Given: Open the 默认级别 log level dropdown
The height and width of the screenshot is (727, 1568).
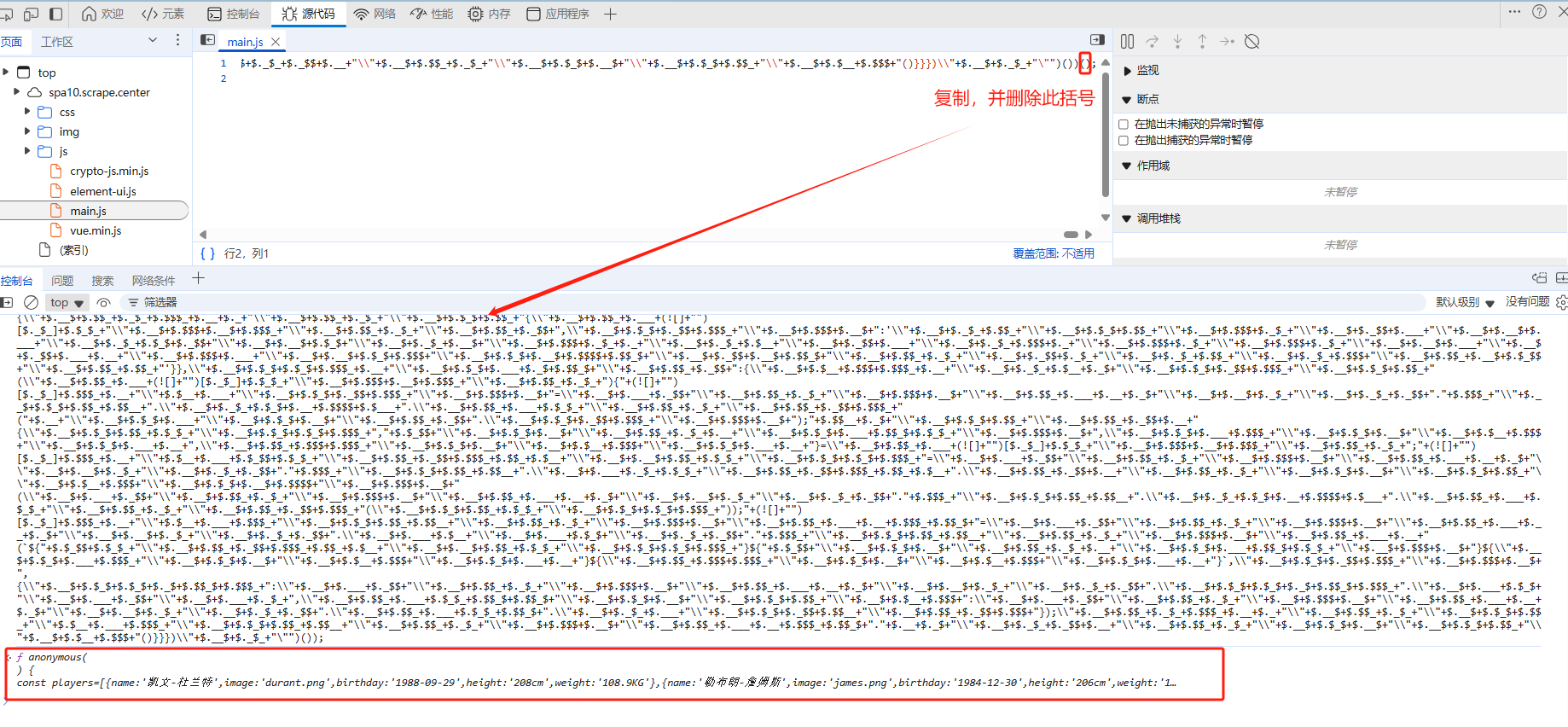Looking at the screenshot, I should point(1465,302).
